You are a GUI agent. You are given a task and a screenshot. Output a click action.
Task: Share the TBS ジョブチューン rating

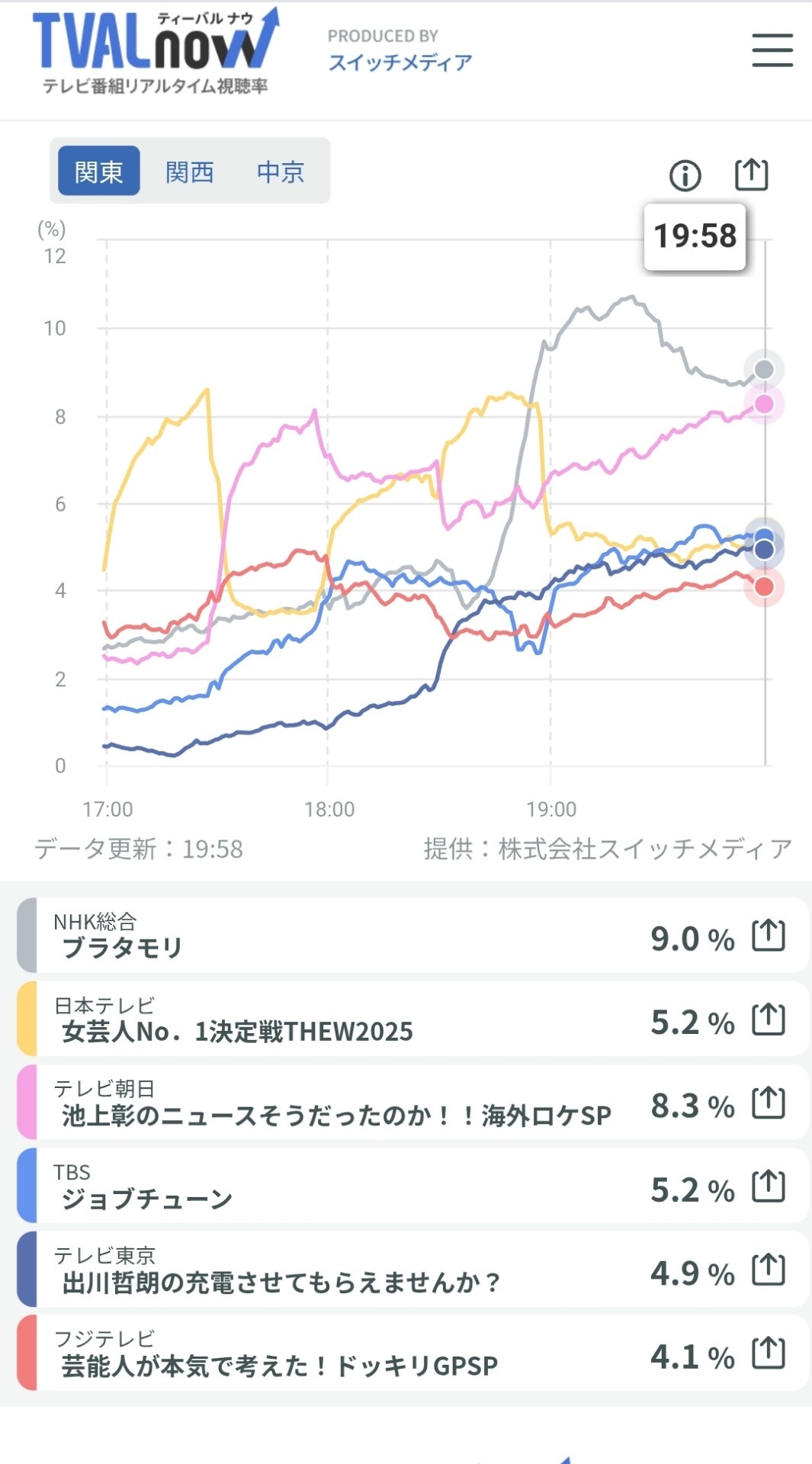coord(768,1186)
